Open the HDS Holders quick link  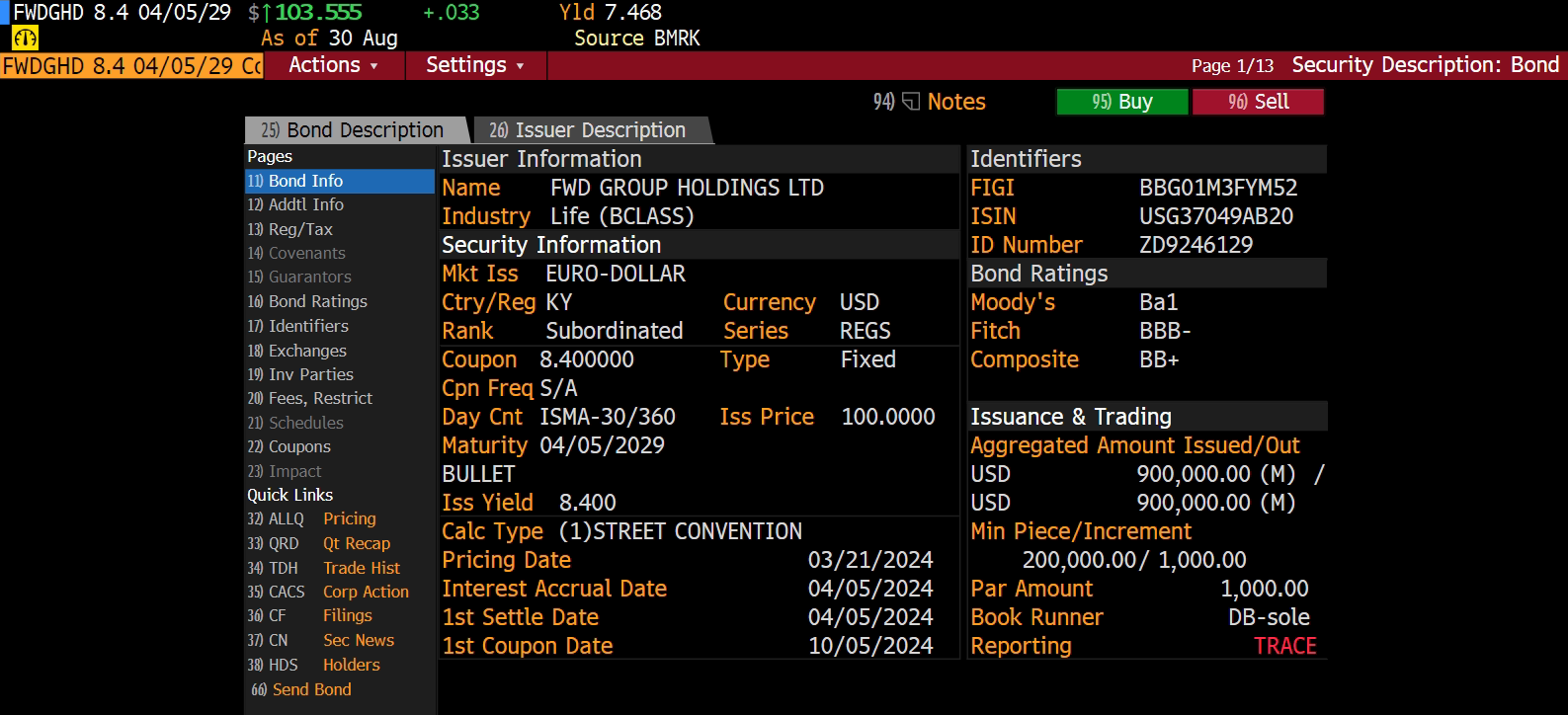(314, 665)
